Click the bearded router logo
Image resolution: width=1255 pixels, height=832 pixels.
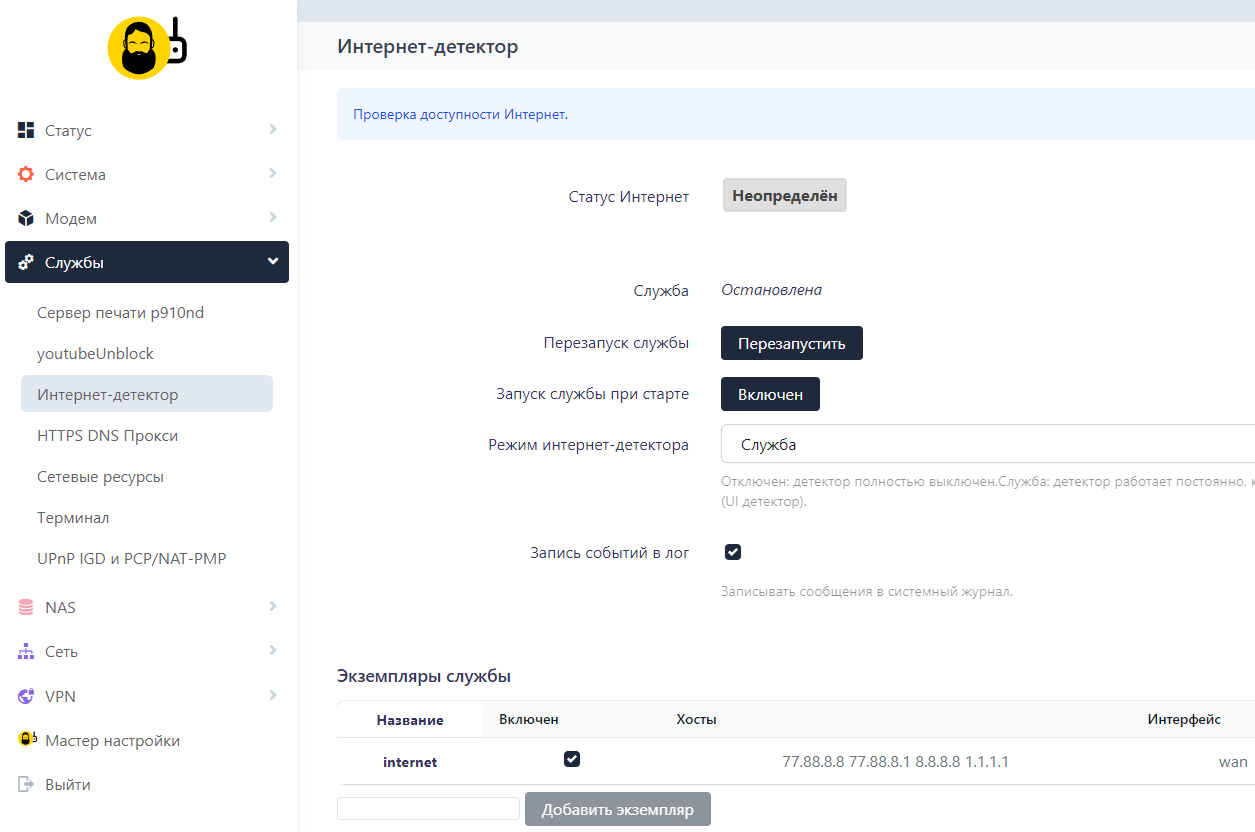tap(148, 48)
